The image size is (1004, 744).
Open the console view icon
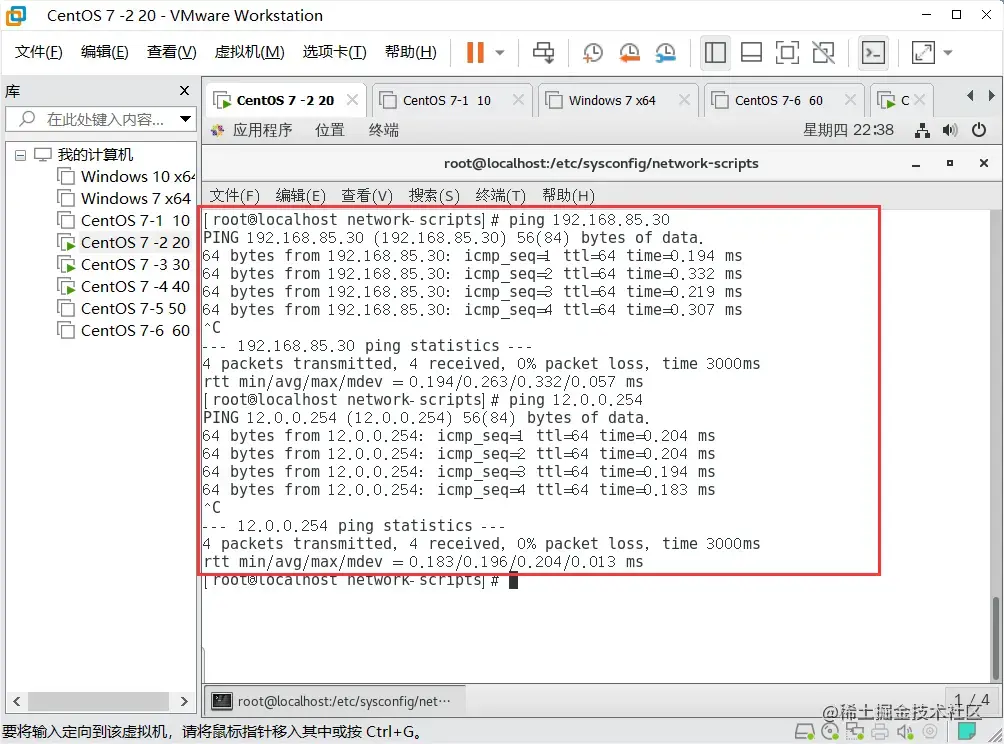[x=873, y=53]
